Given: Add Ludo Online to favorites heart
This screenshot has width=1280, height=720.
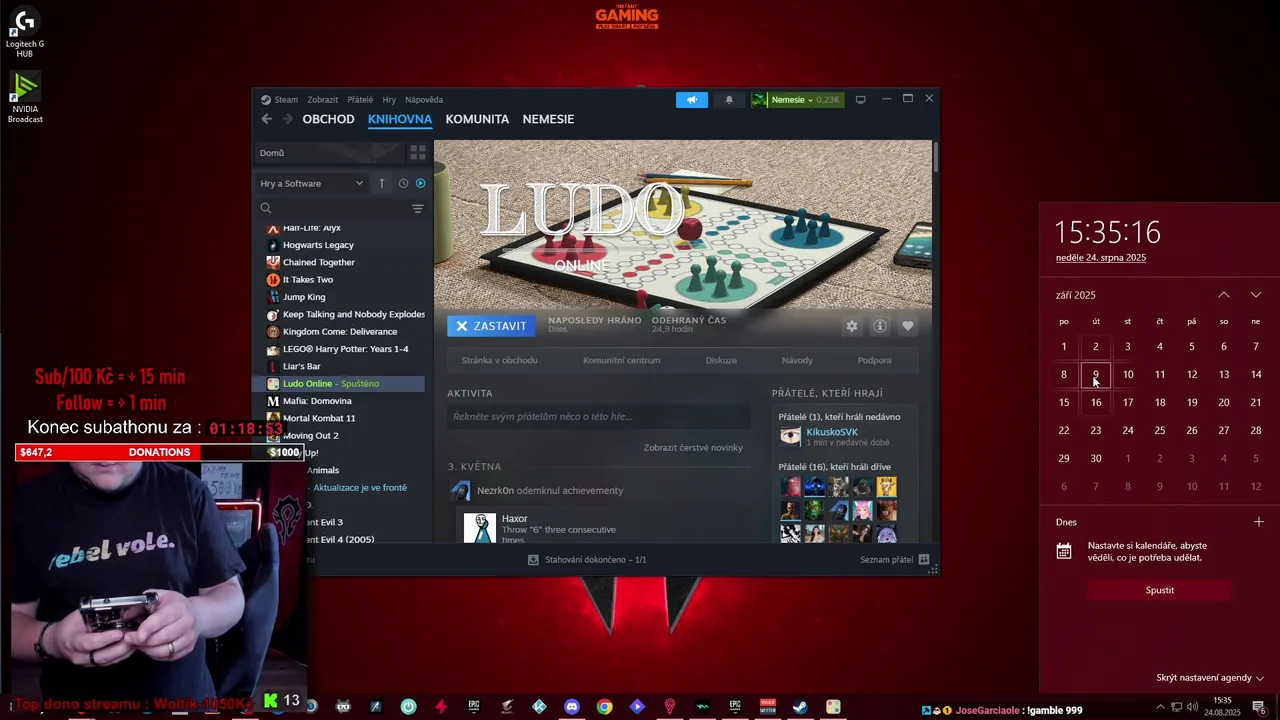Looking at the screenshot, I should coord(908,326).
